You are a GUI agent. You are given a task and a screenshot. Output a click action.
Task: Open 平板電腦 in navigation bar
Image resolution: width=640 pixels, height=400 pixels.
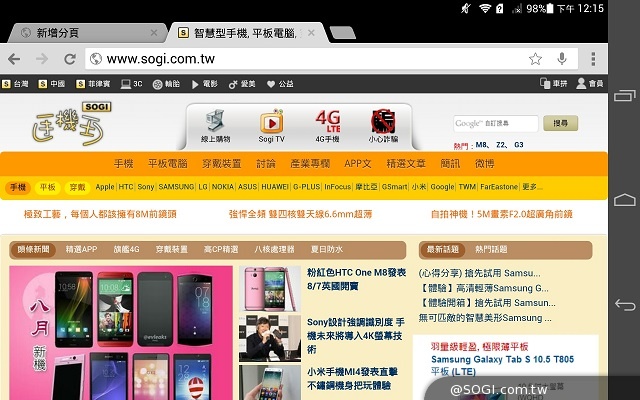tap(168, 164)
